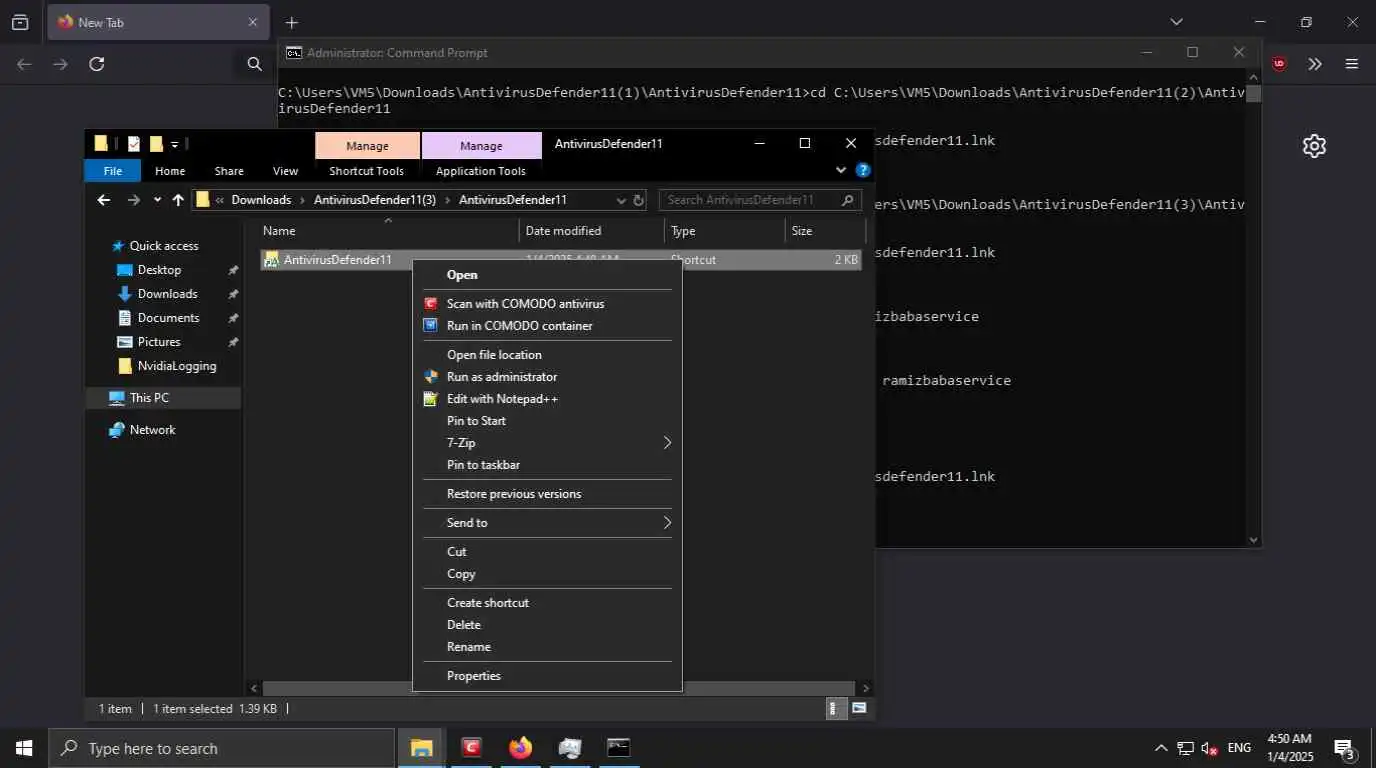Click Explorer back arrow
The width and height of the screenshot is (1376, 768).
tap(104, 200)
